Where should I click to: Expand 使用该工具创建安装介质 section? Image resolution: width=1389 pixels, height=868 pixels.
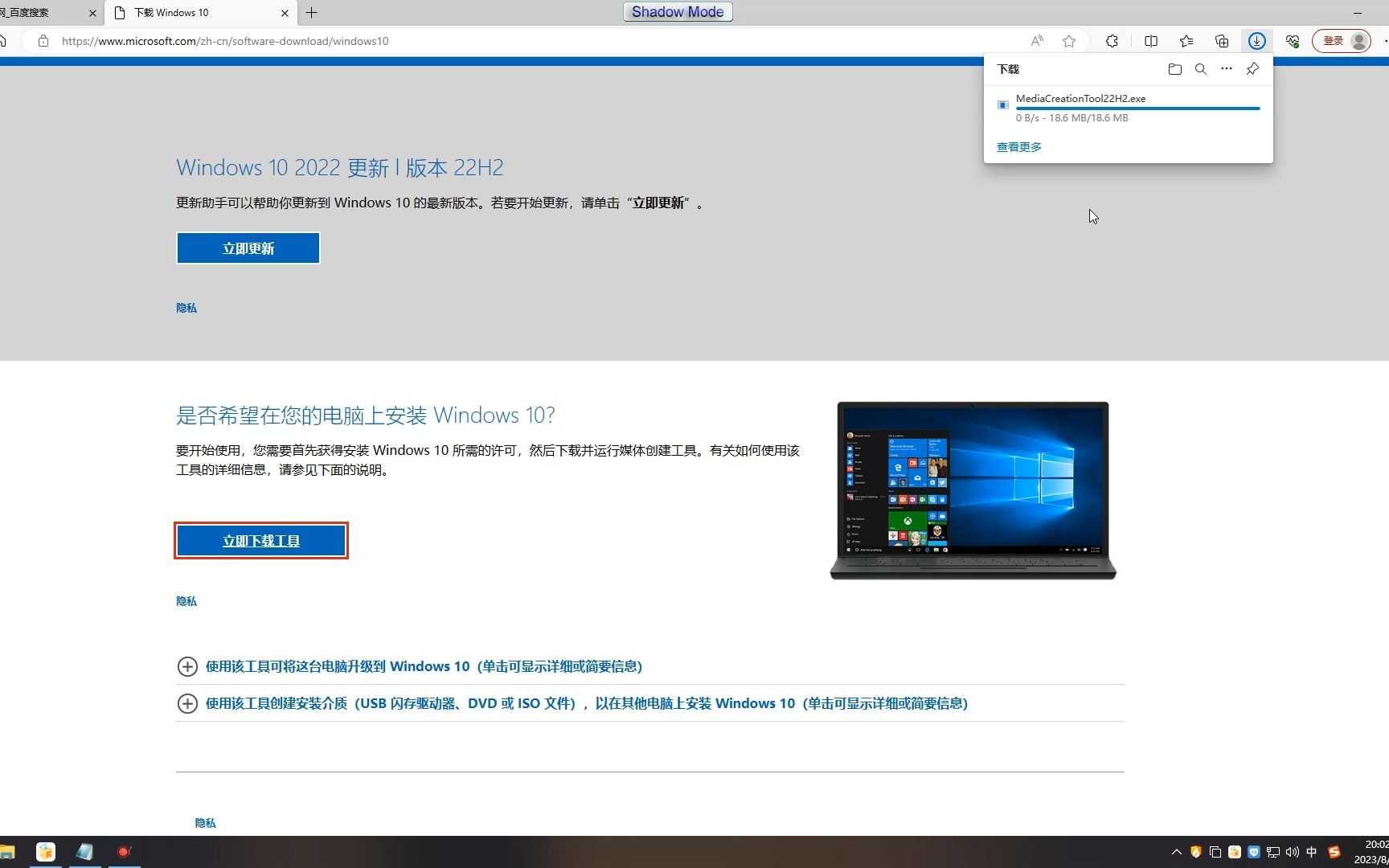tap(572, 703)
